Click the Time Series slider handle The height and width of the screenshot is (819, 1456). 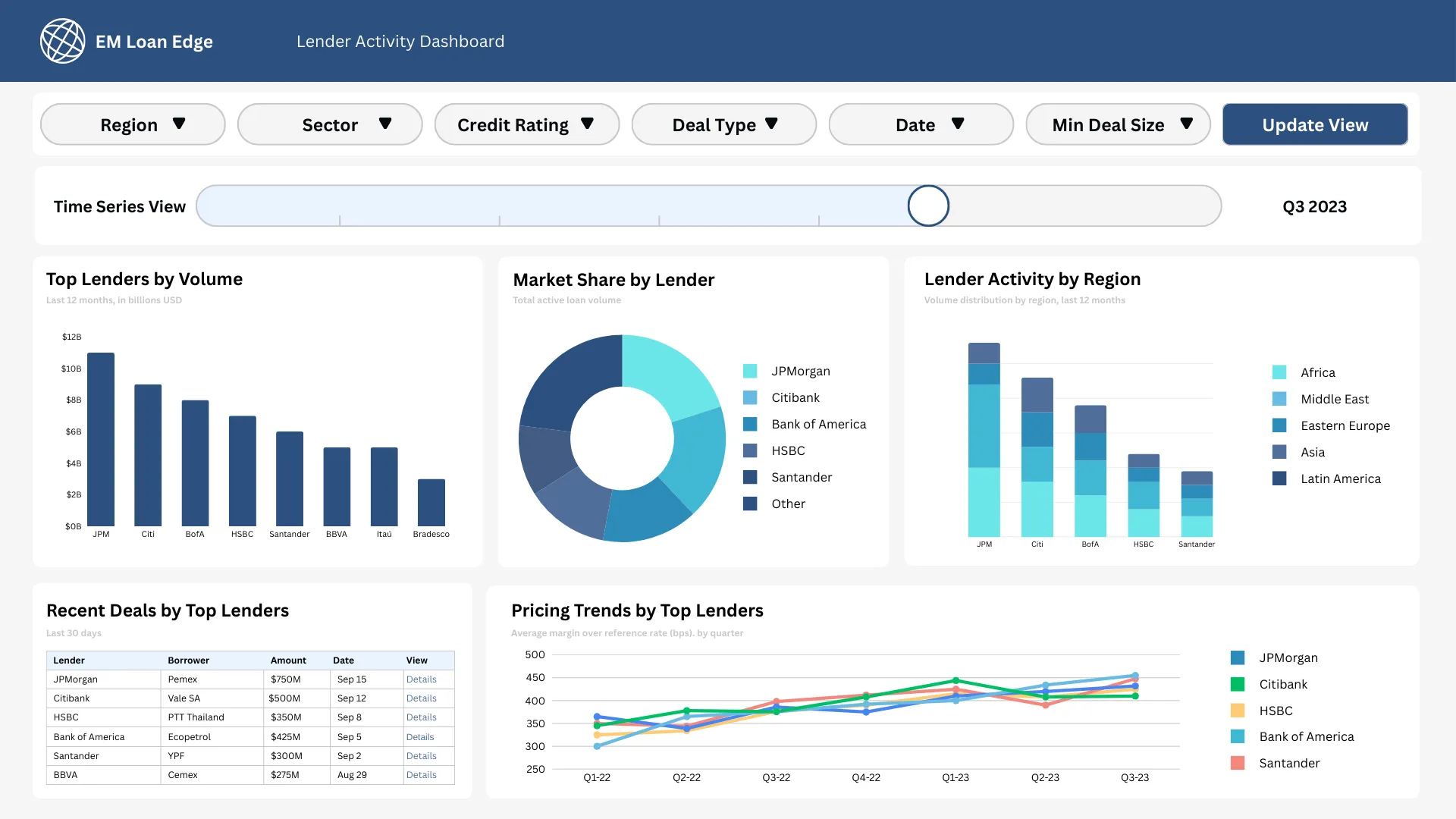(928, 206)
